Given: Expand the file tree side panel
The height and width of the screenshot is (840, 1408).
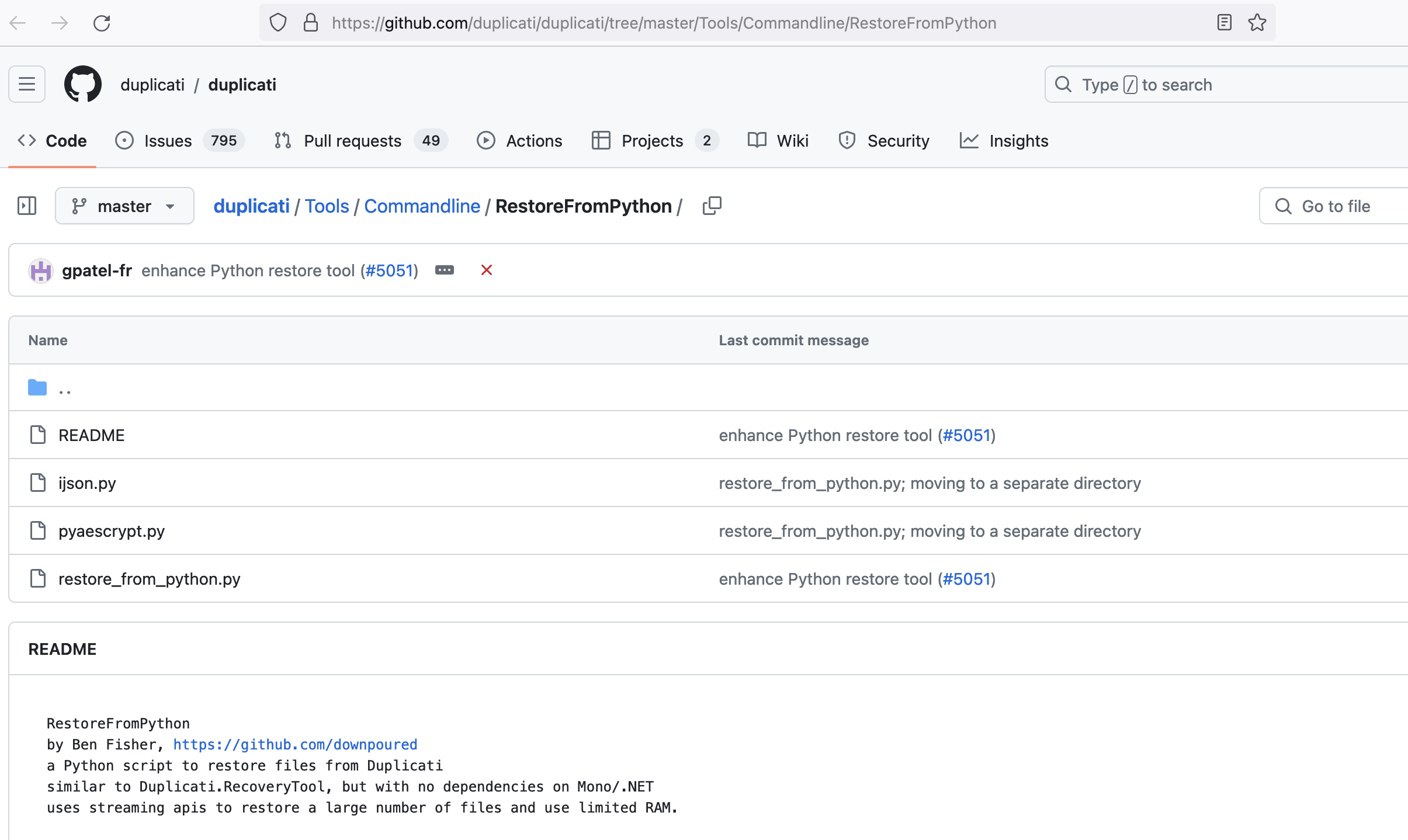Looking at the screenshot, I should [x=27, y=206].
